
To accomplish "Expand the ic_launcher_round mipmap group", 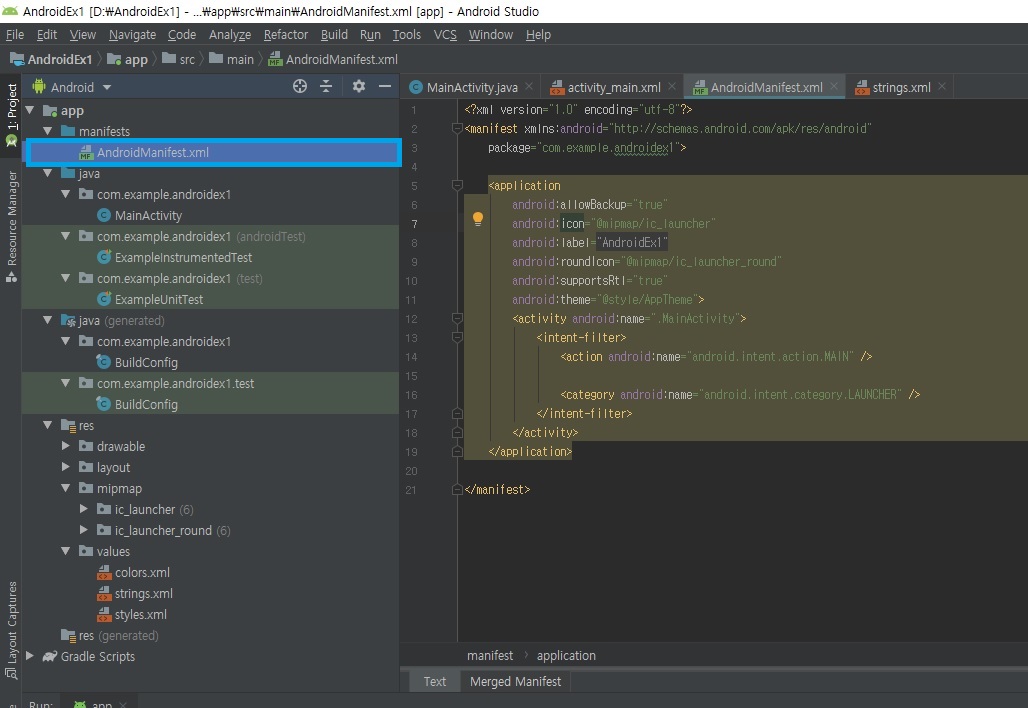I will pyautogui.click(x=83, y=530).
